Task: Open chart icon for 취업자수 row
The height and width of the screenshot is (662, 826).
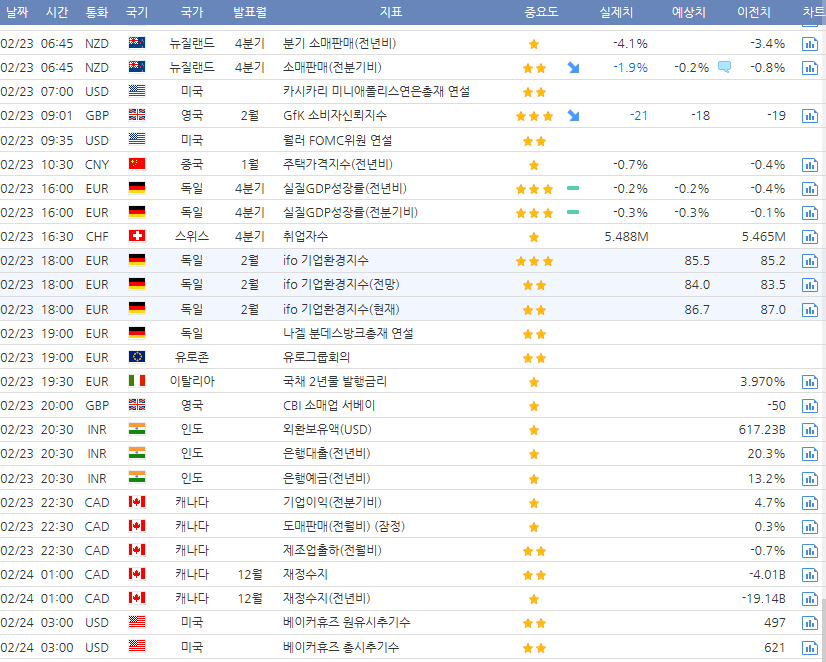Action: 810,237
